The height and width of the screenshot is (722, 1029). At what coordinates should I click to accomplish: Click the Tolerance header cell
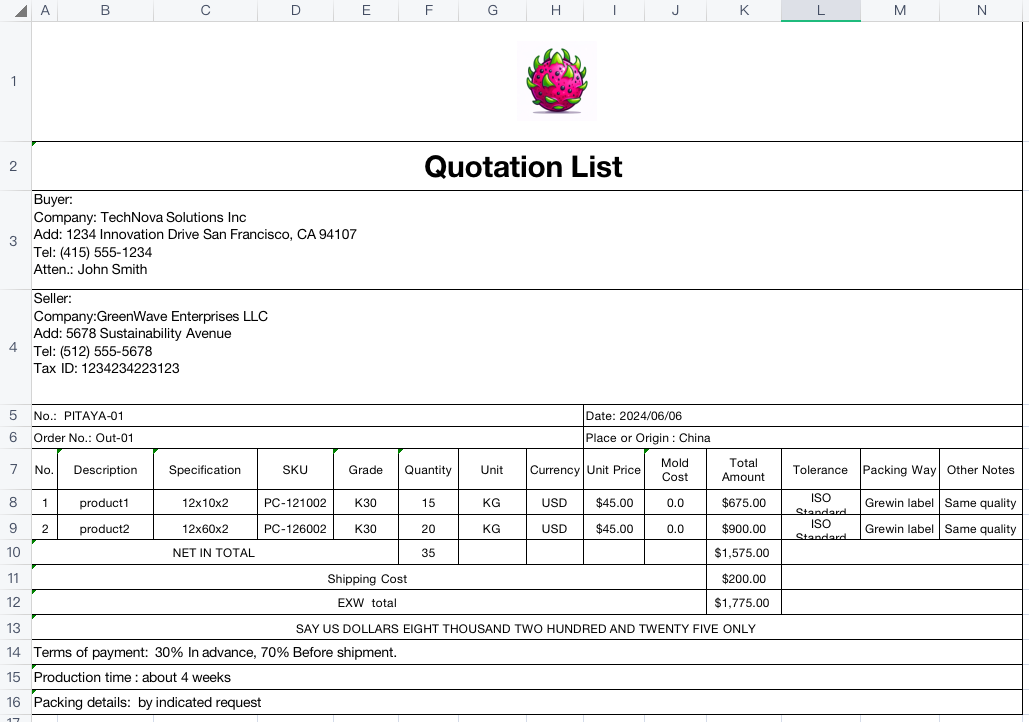[820, 469]
